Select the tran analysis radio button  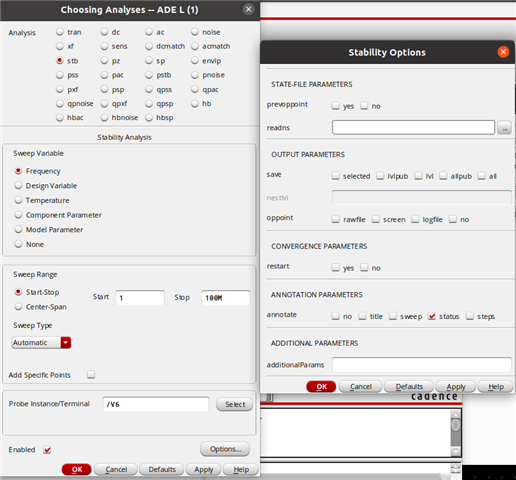point(60,32)
